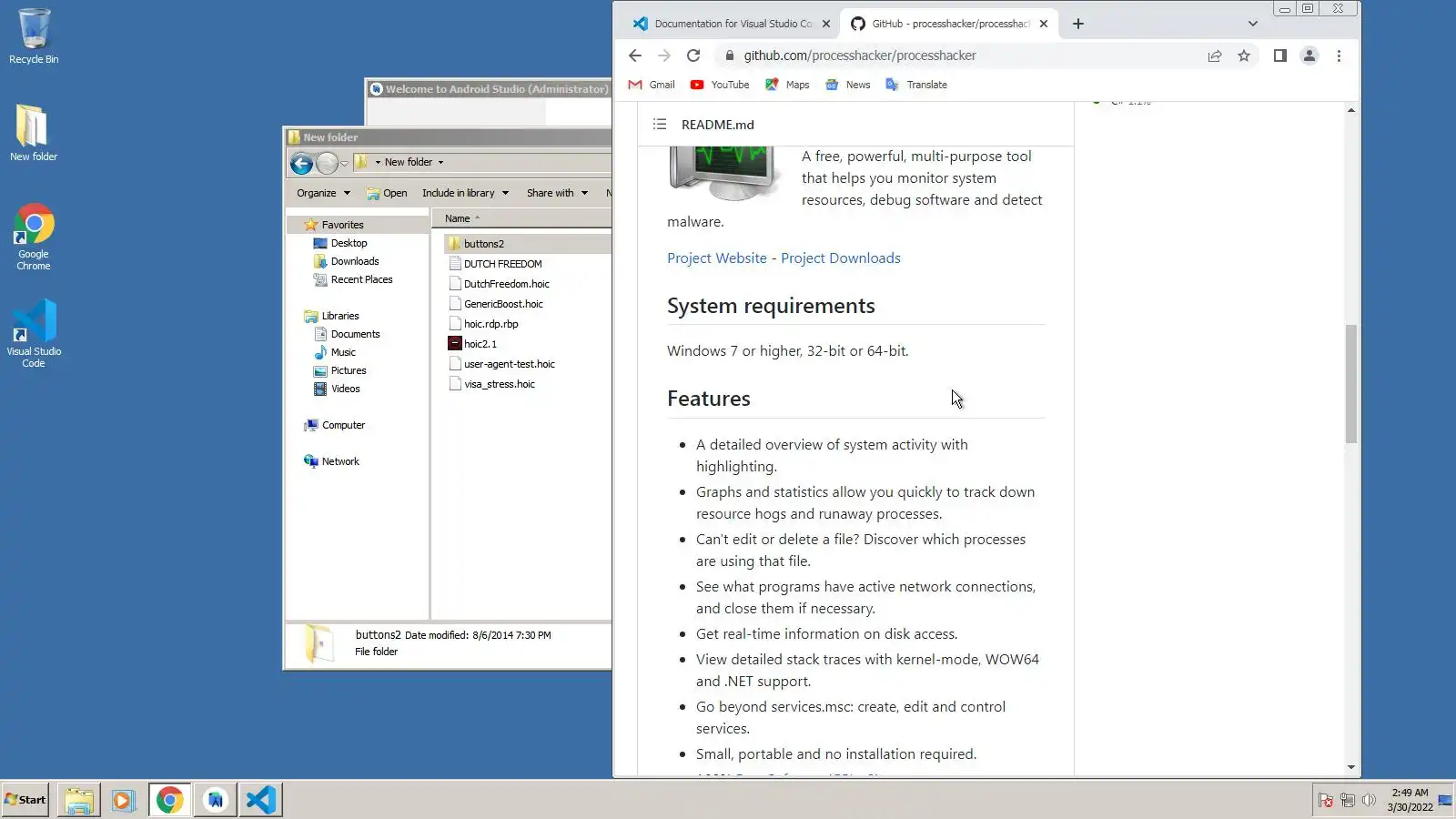The height and width of the screenshot is (819, 1456).
Task: Select the Google Chrome desktop shortcut
Action: point(34,237)
